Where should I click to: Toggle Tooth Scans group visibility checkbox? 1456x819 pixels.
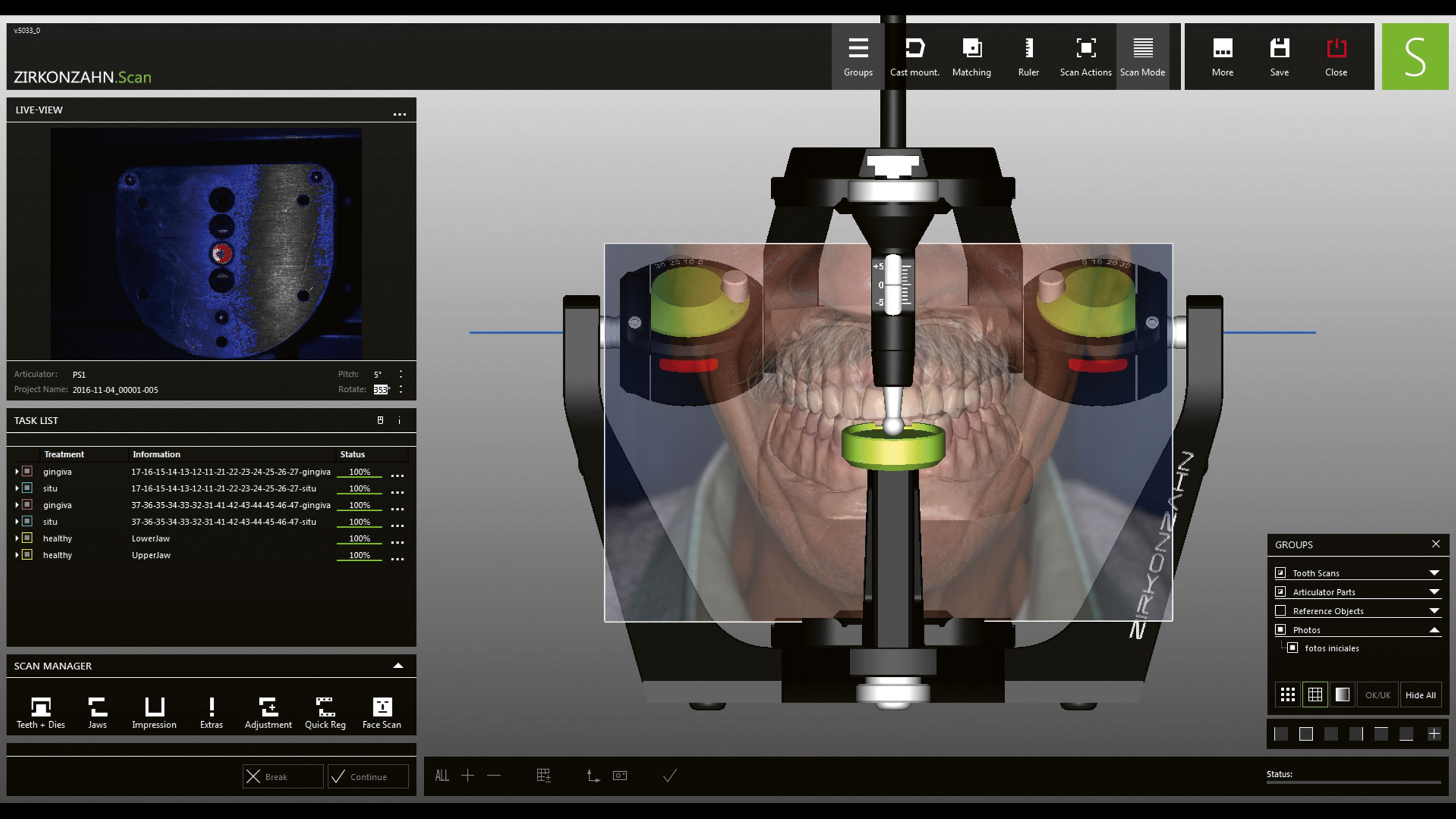(x=1280, y=572)
